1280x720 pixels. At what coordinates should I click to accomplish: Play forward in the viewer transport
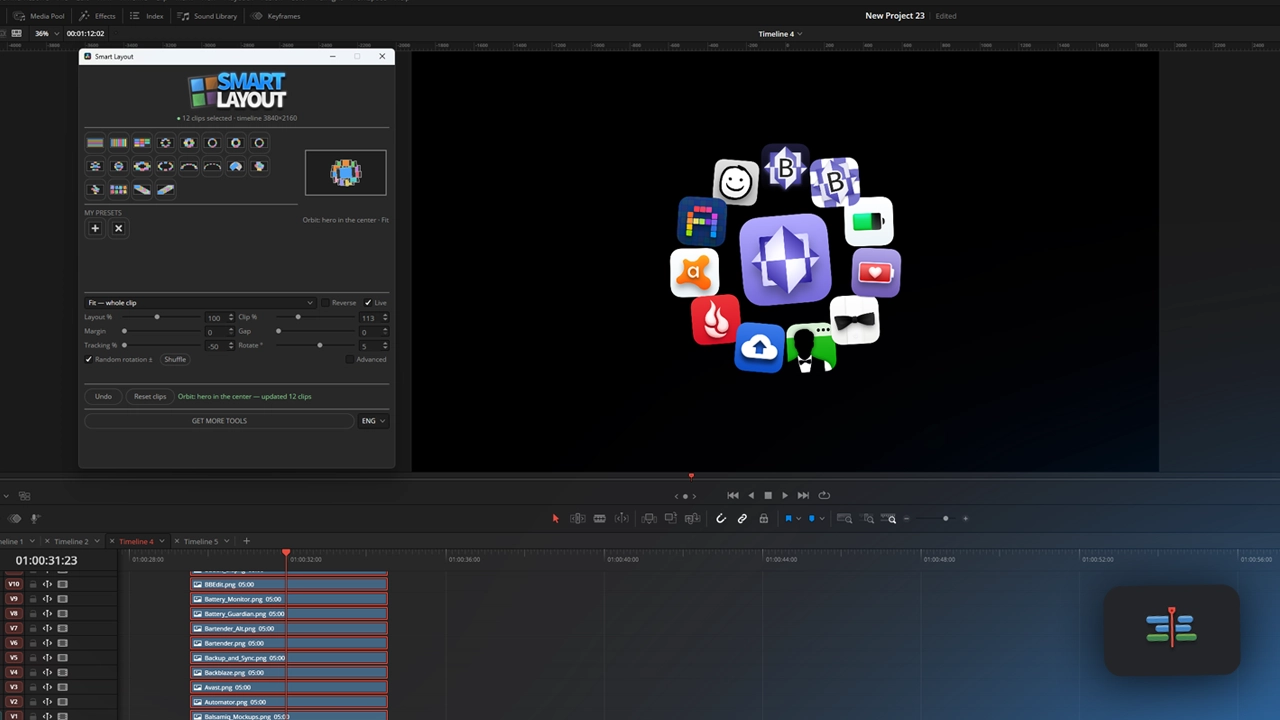click(785, 495)
